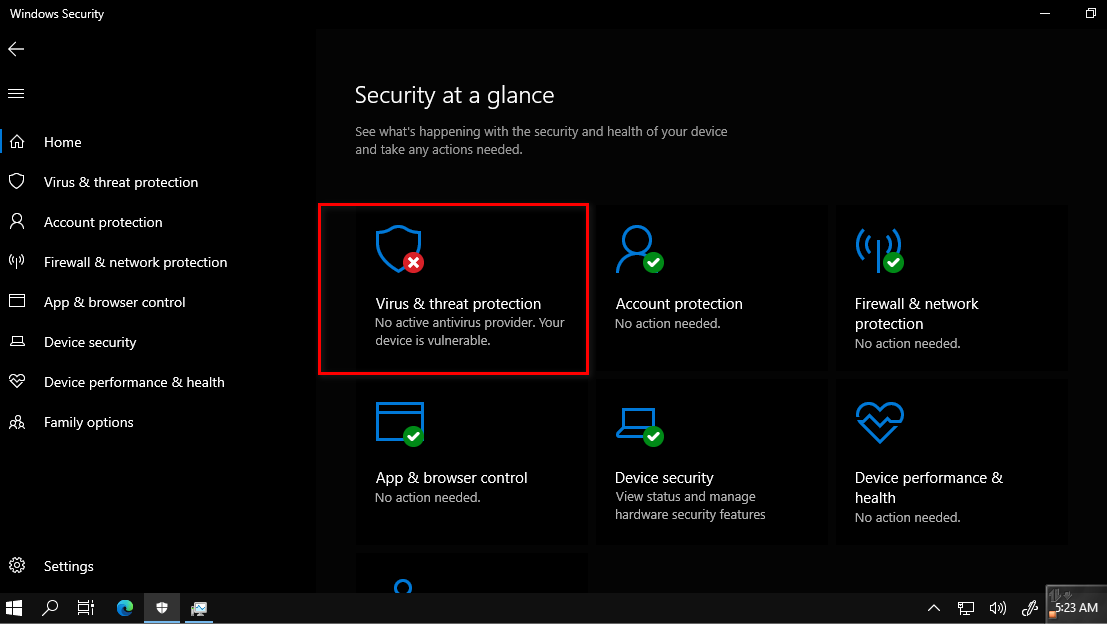Click the Device performance heart icon in sidebar
Viewport: 1107px width, 624px height.
(x=17, y=381)
